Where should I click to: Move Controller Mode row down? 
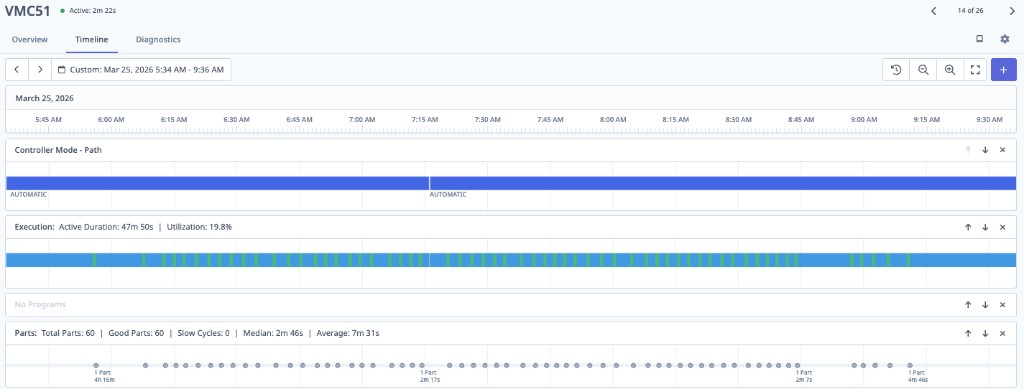985,150
